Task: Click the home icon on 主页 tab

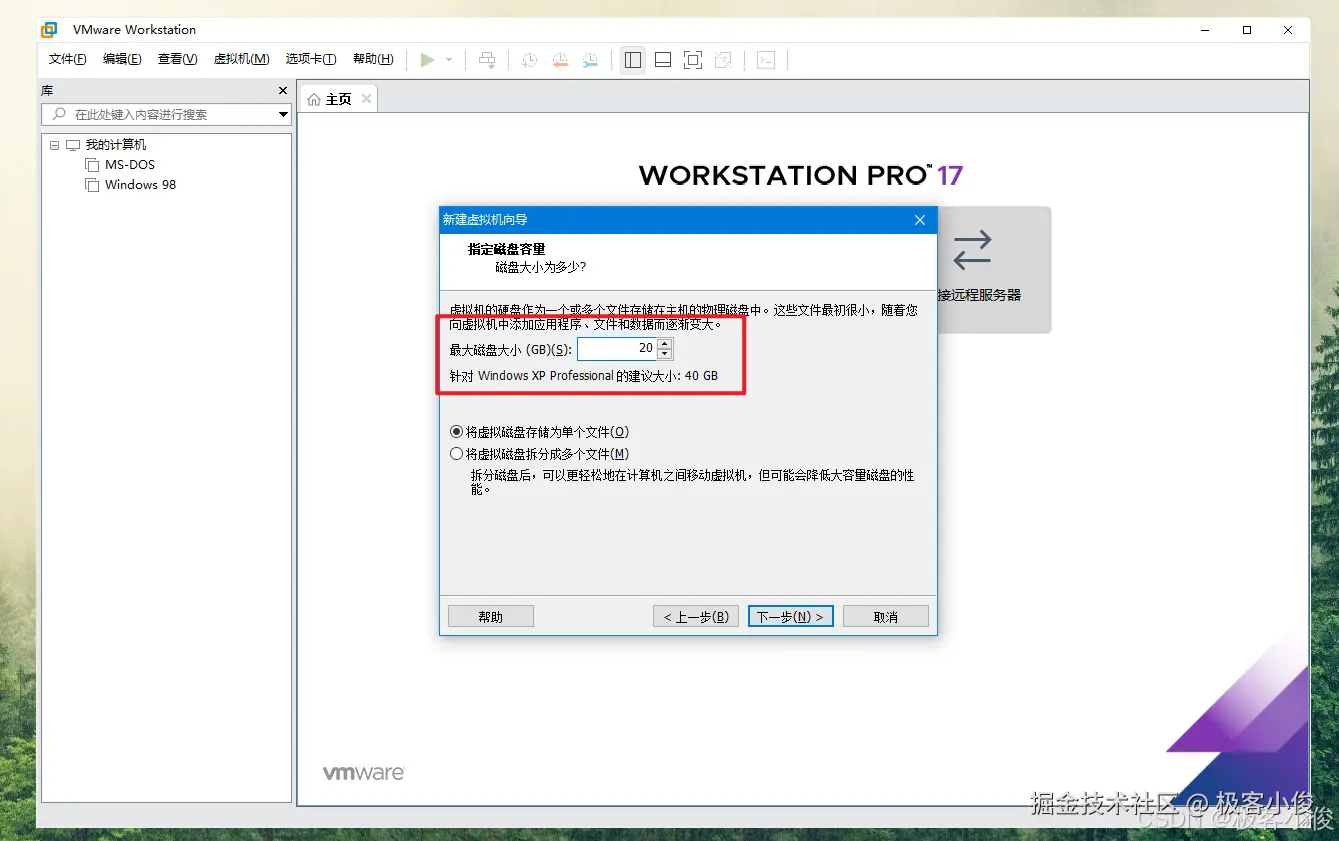Action: pos(314,99)
